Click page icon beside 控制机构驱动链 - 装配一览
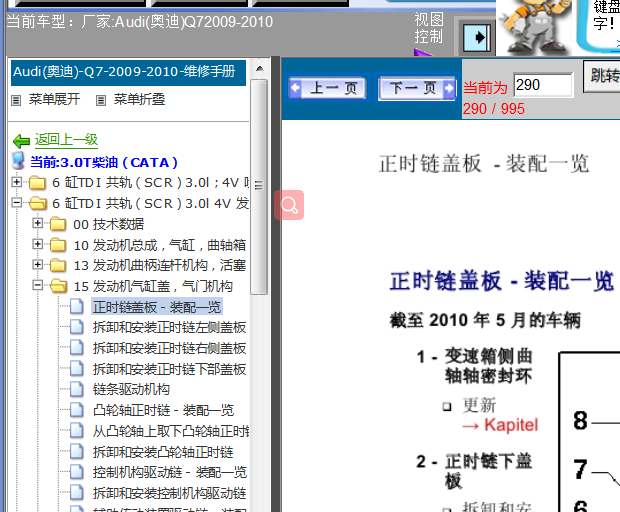The image size is (620, 512). [x=77, y=472]
